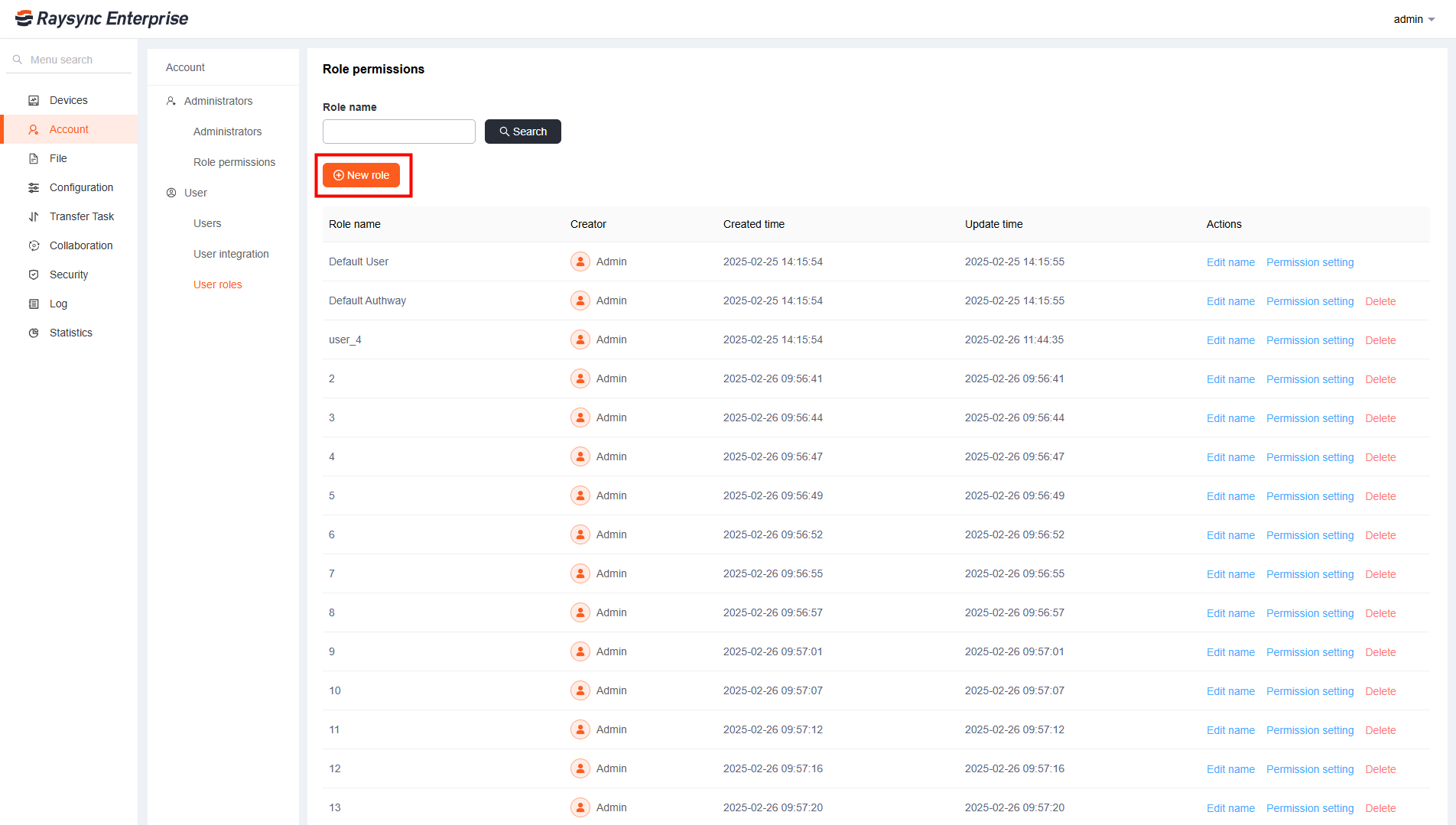
Task: Edit name of role 7
Action: point(1230,574)
